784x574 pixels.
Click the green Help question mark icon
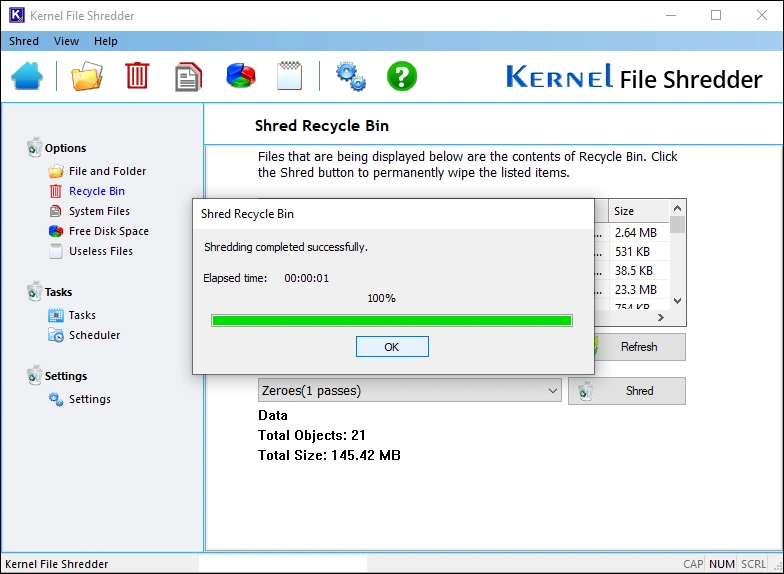pos(402,76)
